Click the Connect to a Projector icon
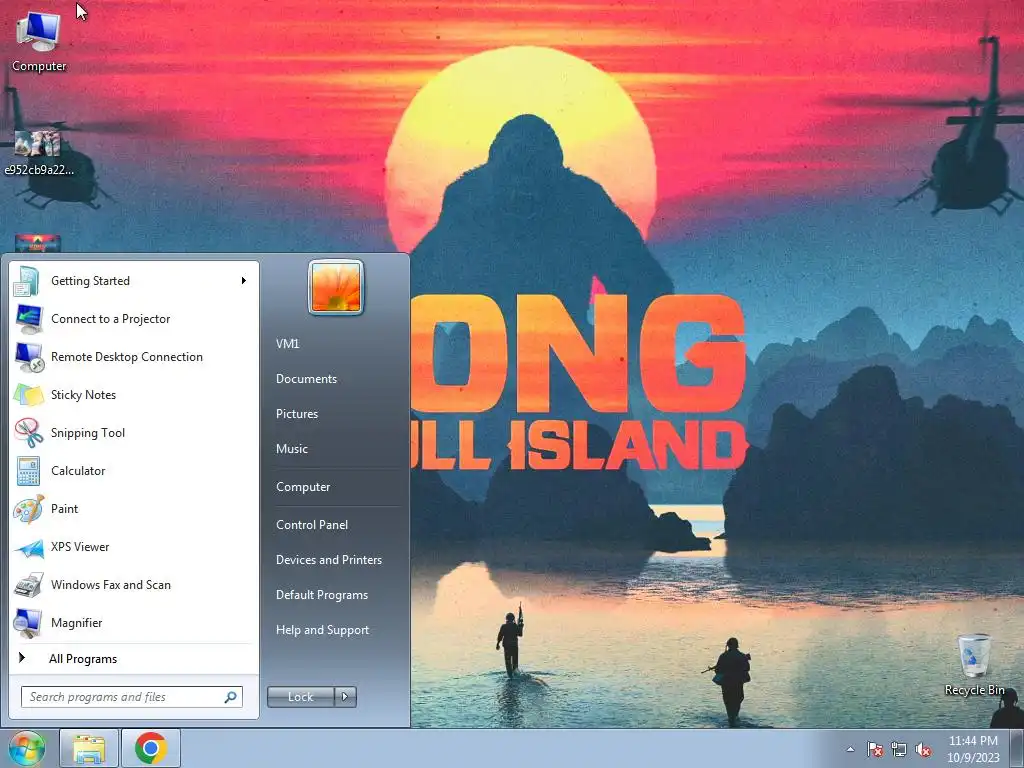 pos(27,319)
